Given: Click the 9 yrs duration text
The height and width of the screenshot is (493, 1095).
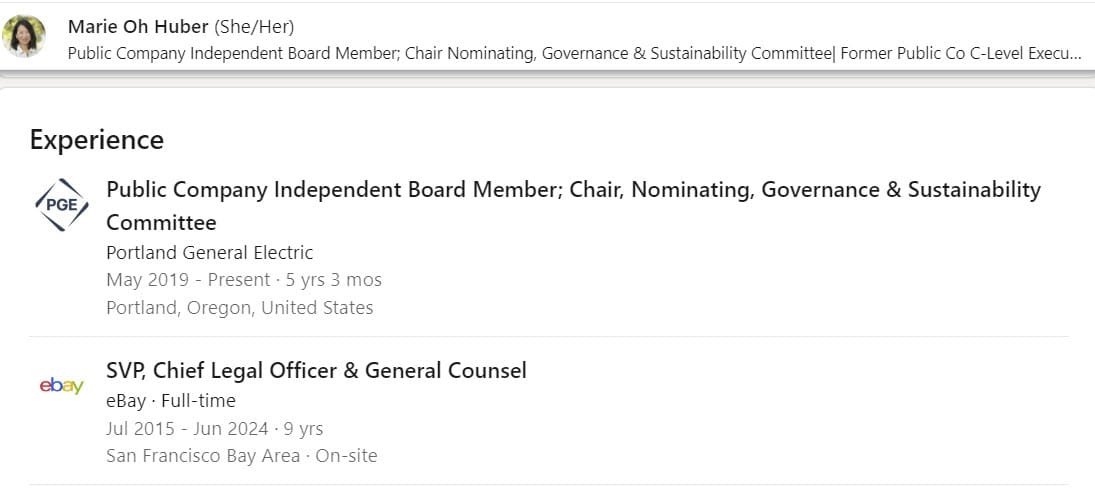Looking at the screenshot, I should point(304,429).
